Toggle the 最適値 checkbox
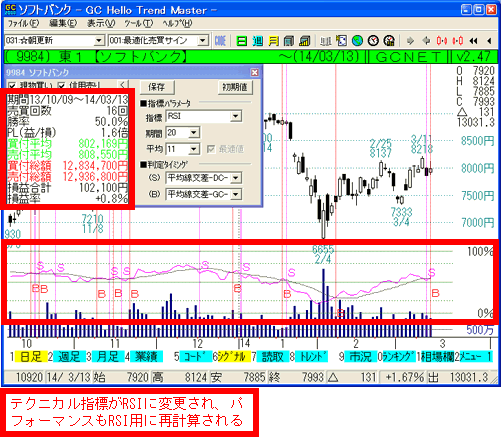Image resolution: width=501 pixels, height=437 pixels. 211,149
